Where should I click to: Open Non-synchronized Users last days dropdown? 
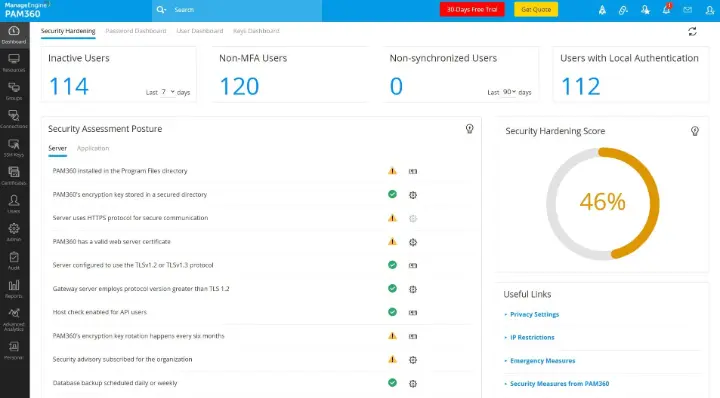point(509,92)
